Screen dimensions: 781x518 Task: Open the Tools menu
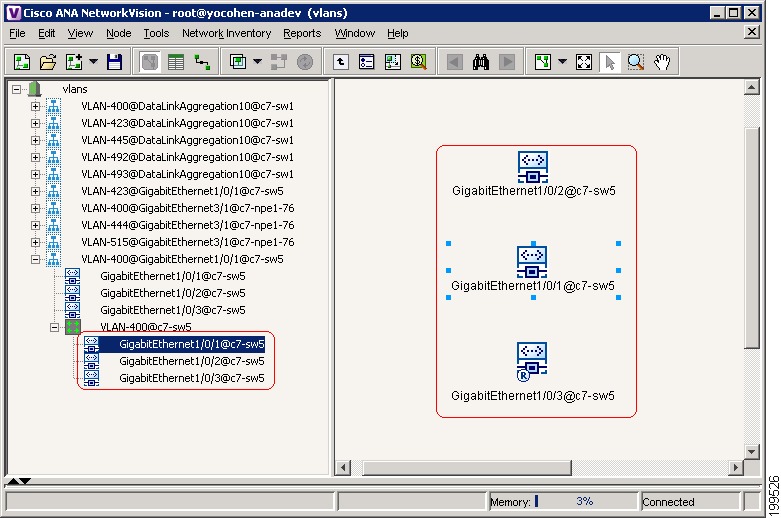pos(156,33)
